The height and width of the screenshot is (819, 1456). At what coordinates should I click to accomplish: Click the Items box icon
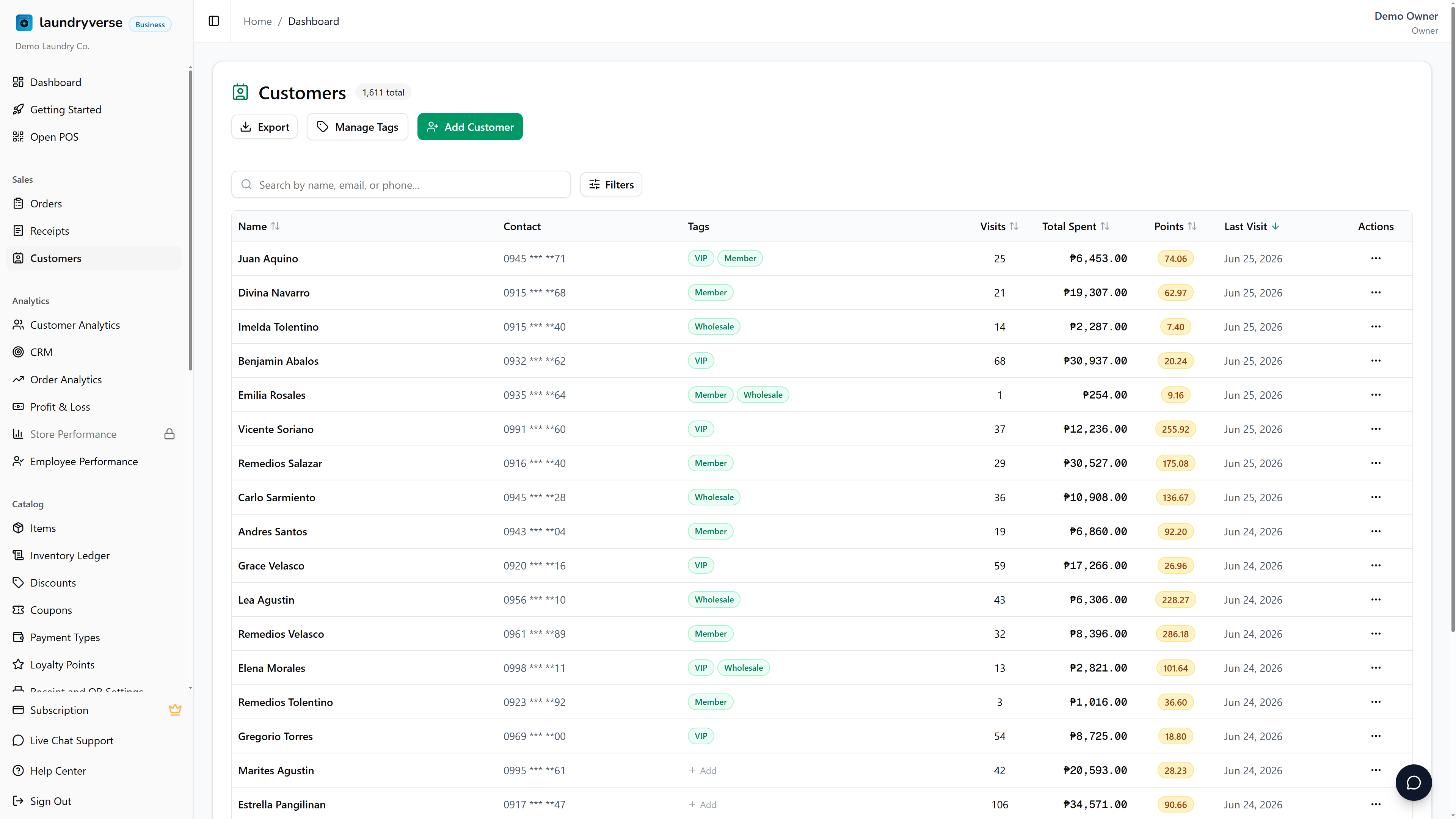[x=18, y=528]
